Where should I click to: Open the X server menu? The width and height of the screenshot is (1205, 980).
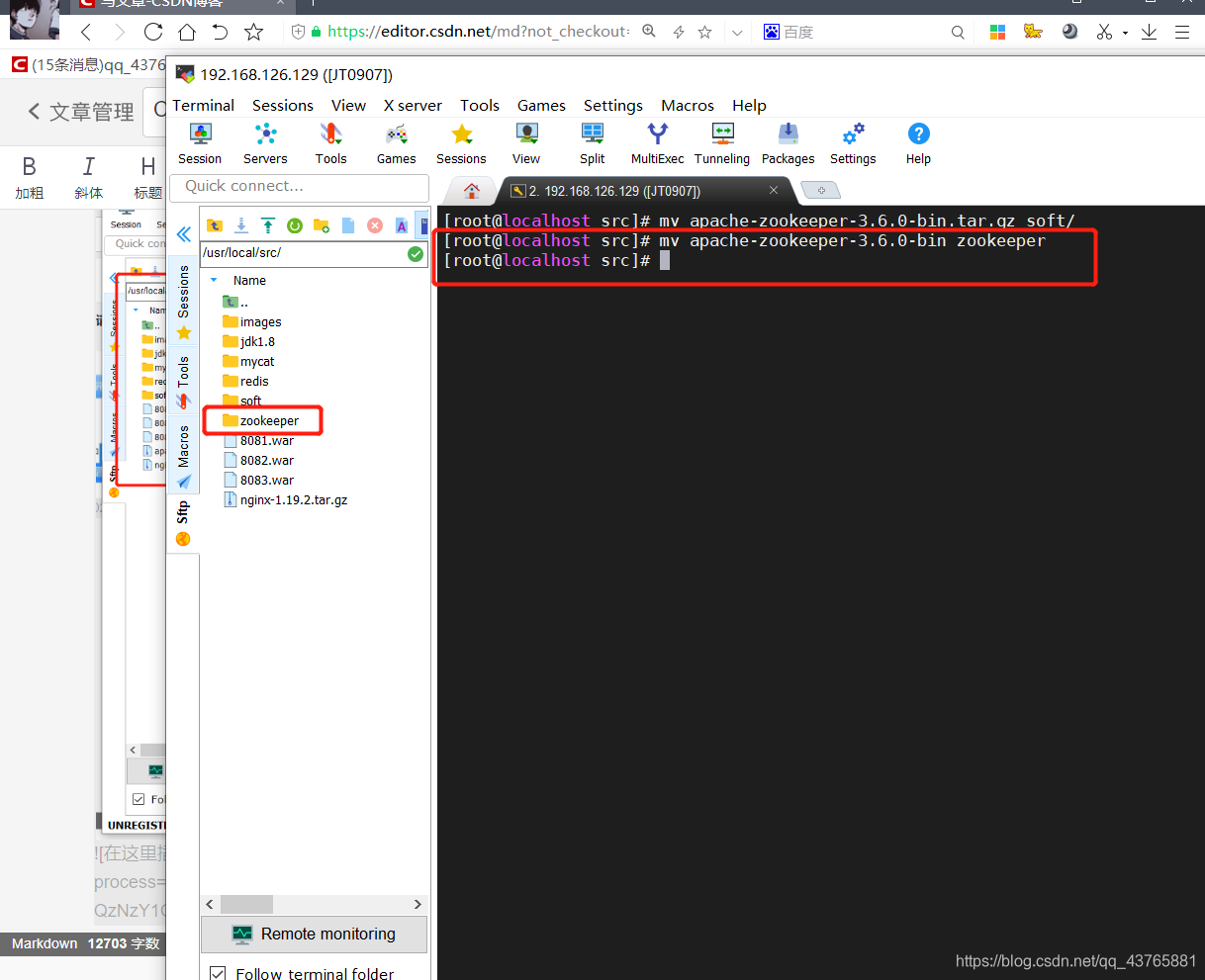tap(413, 105)
